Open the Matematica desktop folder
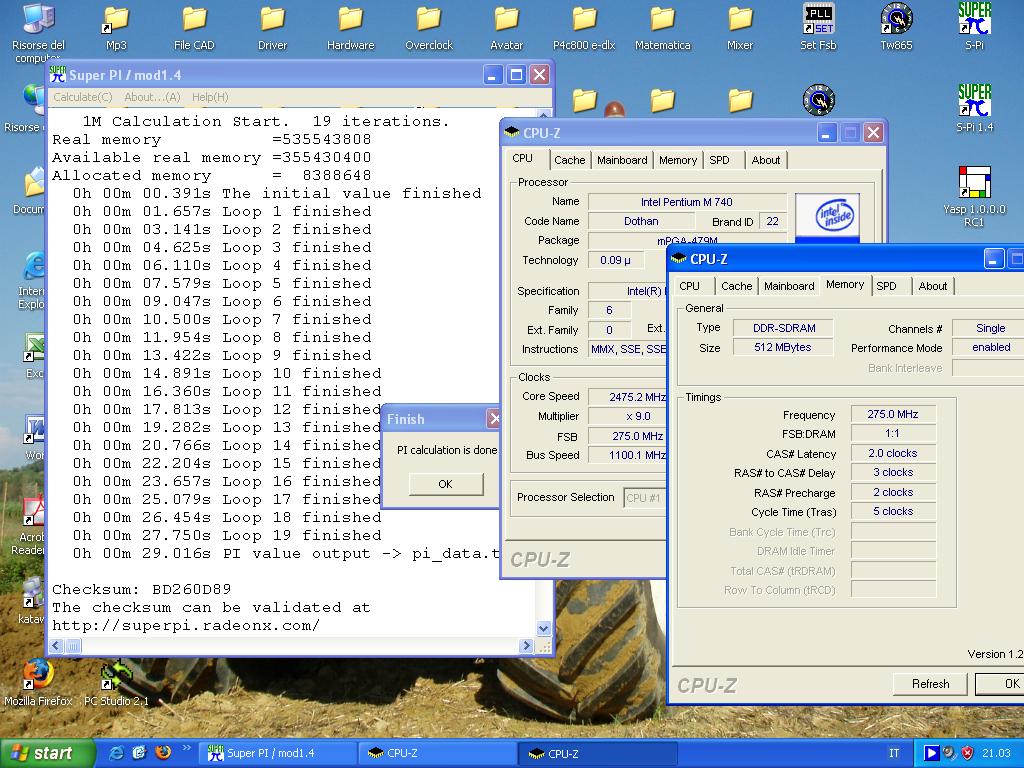Image resolution: width=1024 pixels, height=768 pixels. (662, 27)
